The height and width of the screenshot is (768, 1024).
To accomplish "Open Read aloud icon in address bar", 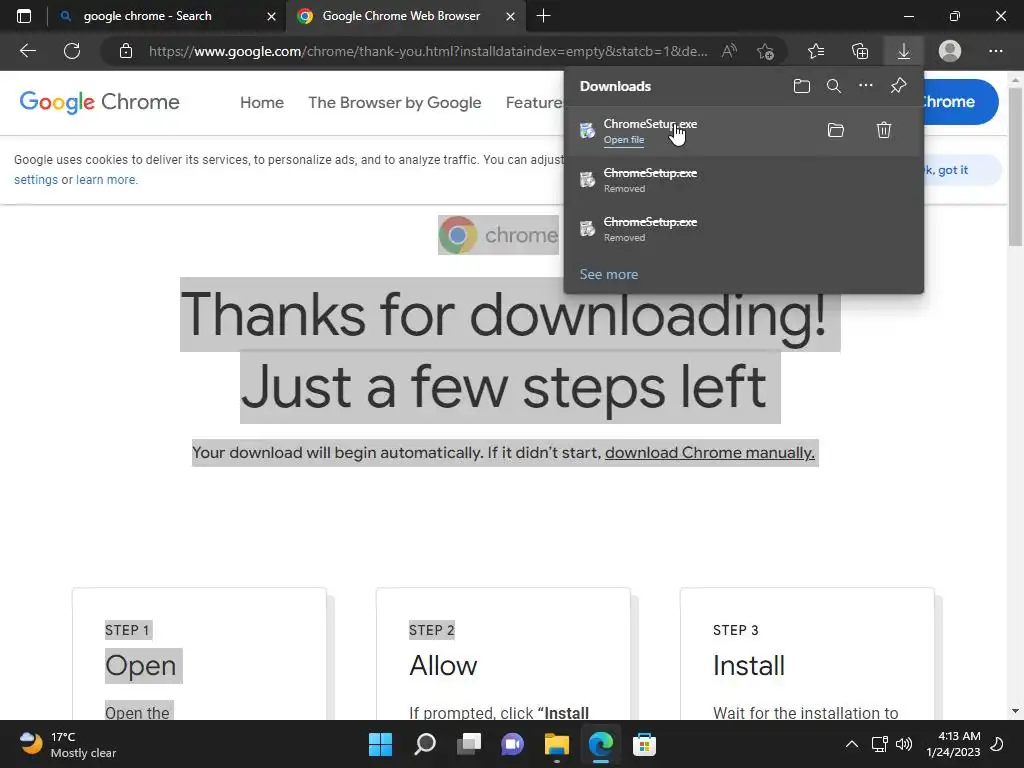I will 729,51.
